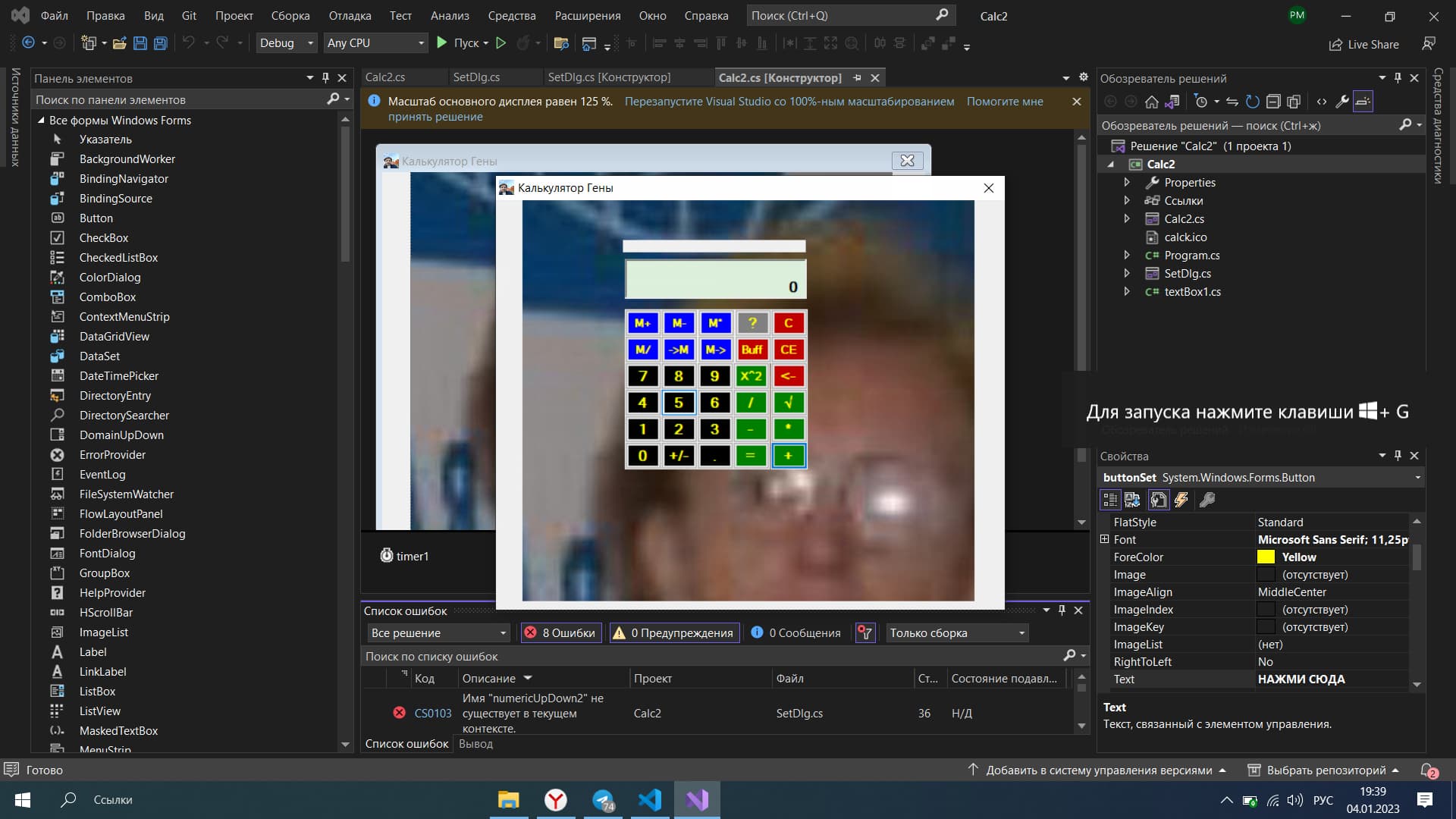Image resolution: width=1456 pixels, height=819 pixels.
Task: Collapse Все формы Windows Forms group in Toolbox
Action: 41,121
